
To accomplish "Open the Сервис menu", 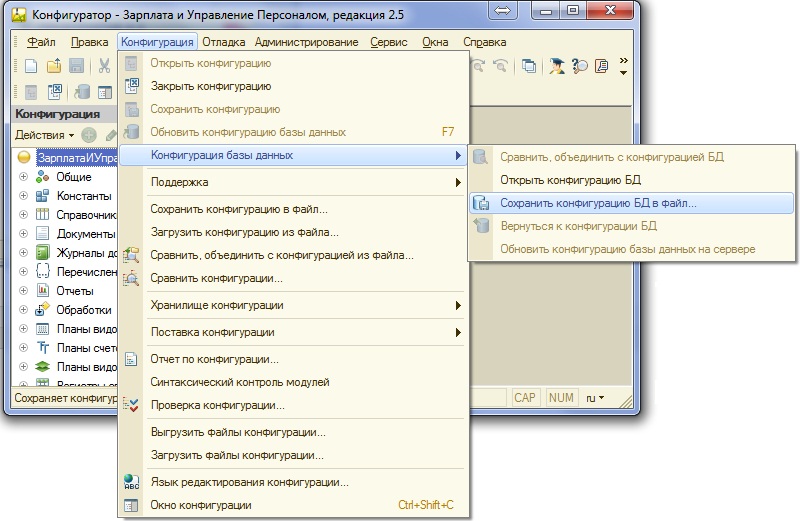I will tap(389, 42).
